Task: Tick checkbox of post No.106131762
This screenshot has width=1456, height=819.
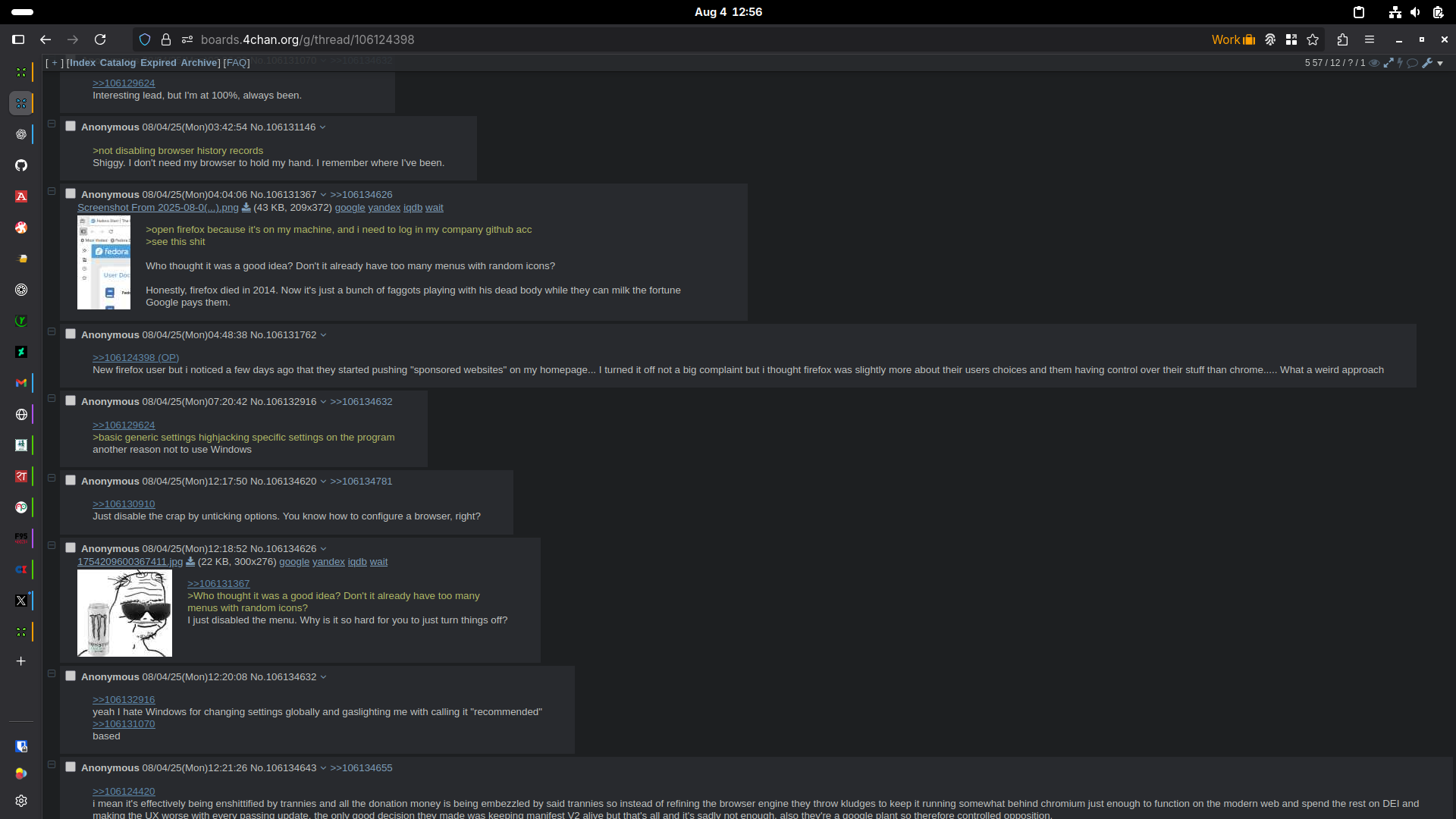Action: (x=71, y=334)
